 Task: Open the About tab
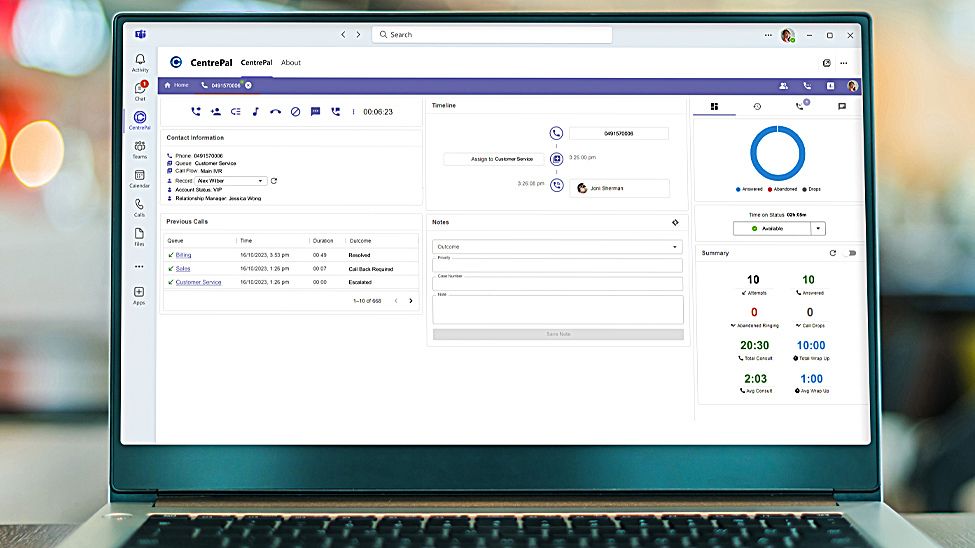290,63
